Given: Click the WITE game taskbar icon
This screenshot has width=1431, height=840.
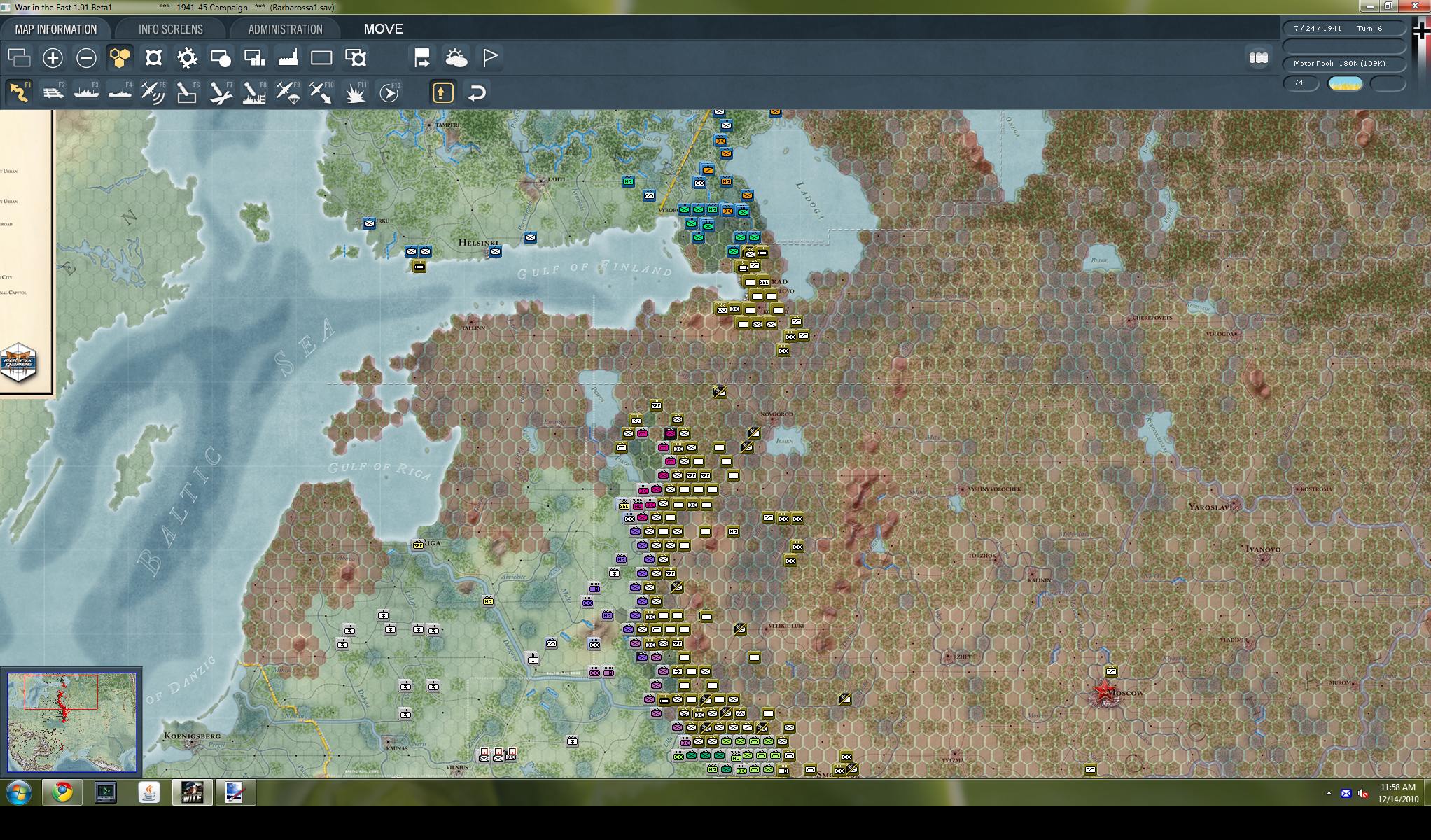Looking at the screenshot, I should 192,792.
